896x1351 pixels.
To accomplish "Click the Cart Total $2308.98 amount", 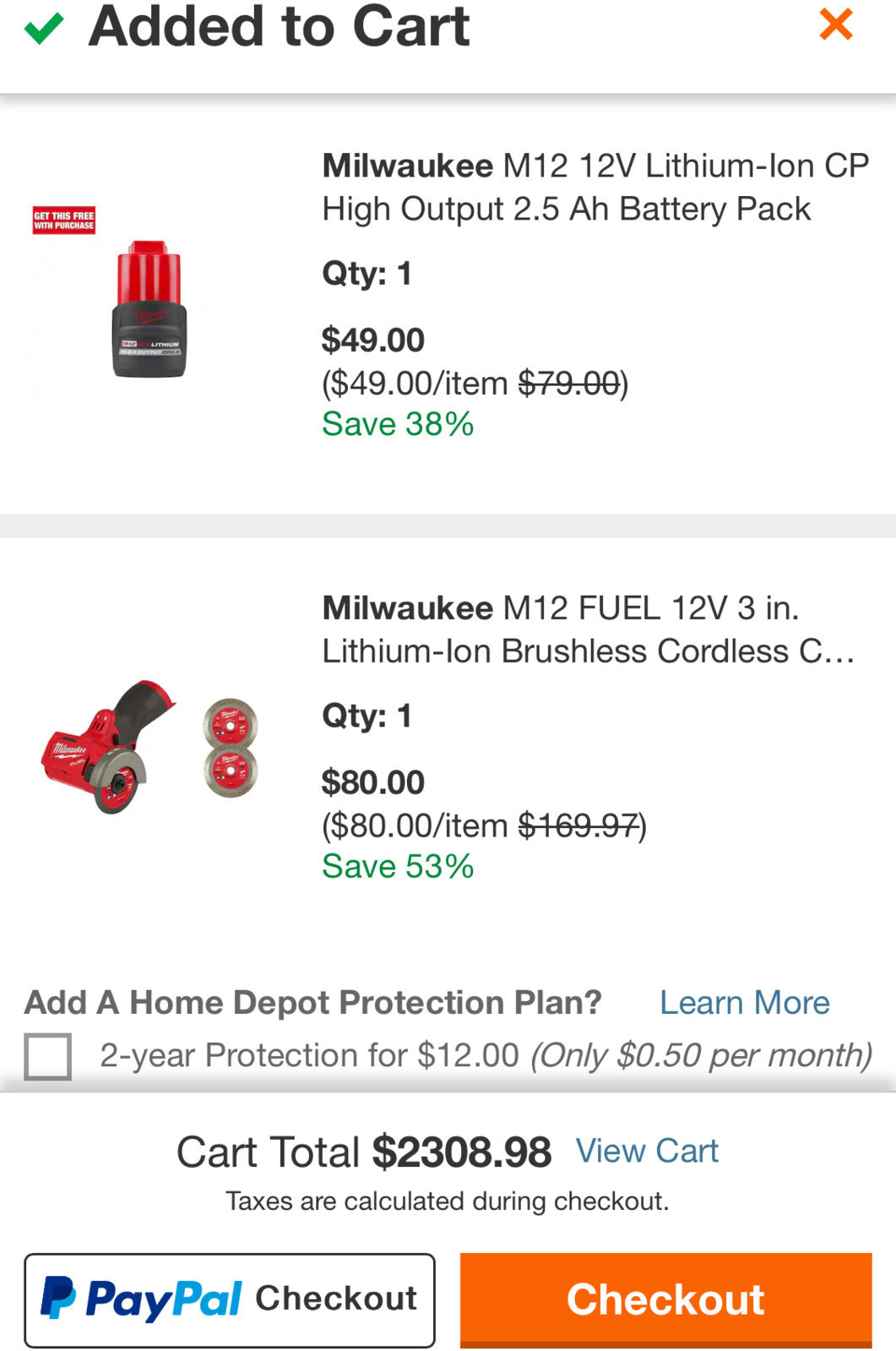I will 461,1152.
